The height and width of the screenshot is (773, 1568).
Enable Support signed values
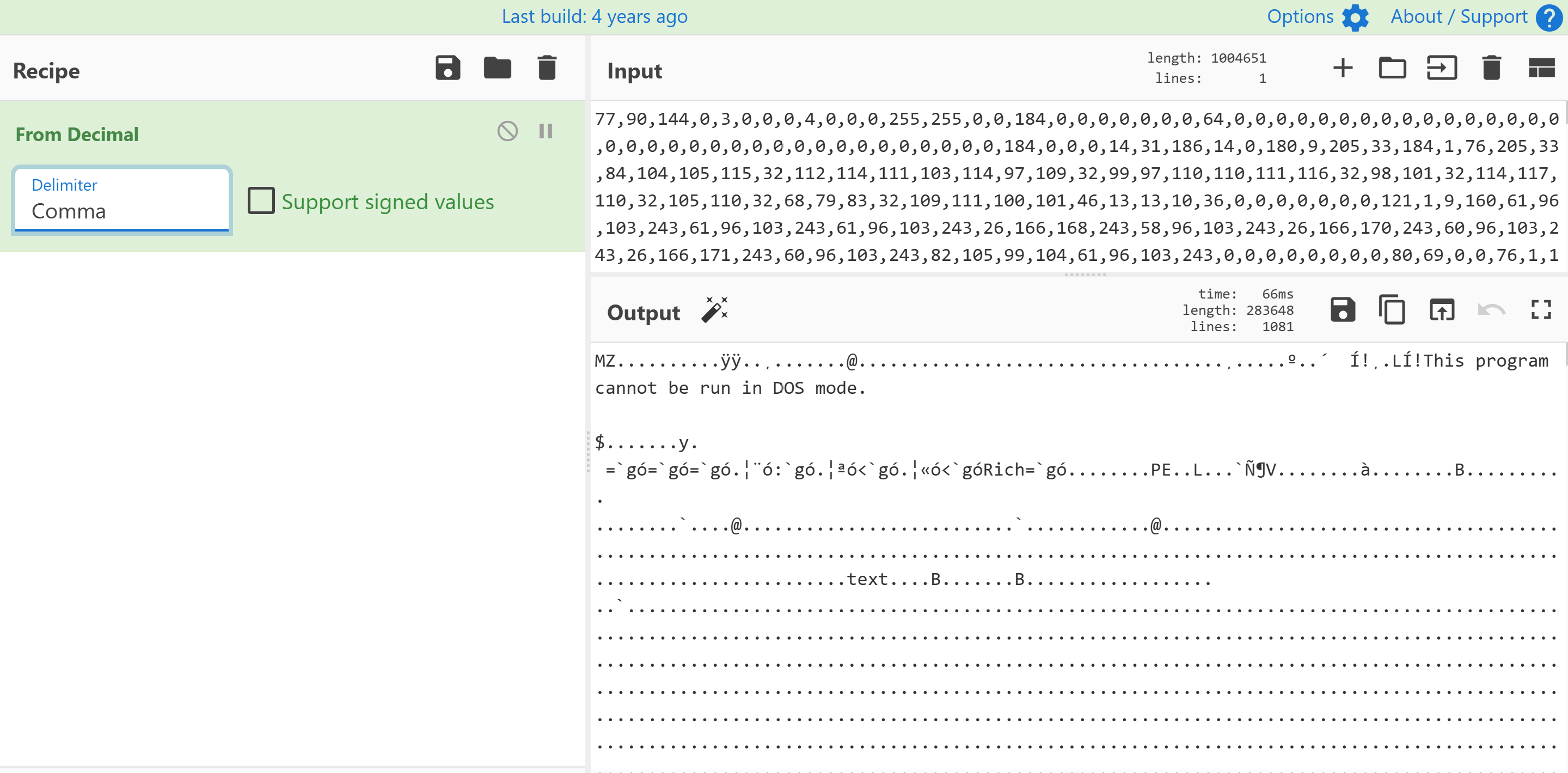coord(262,201)
